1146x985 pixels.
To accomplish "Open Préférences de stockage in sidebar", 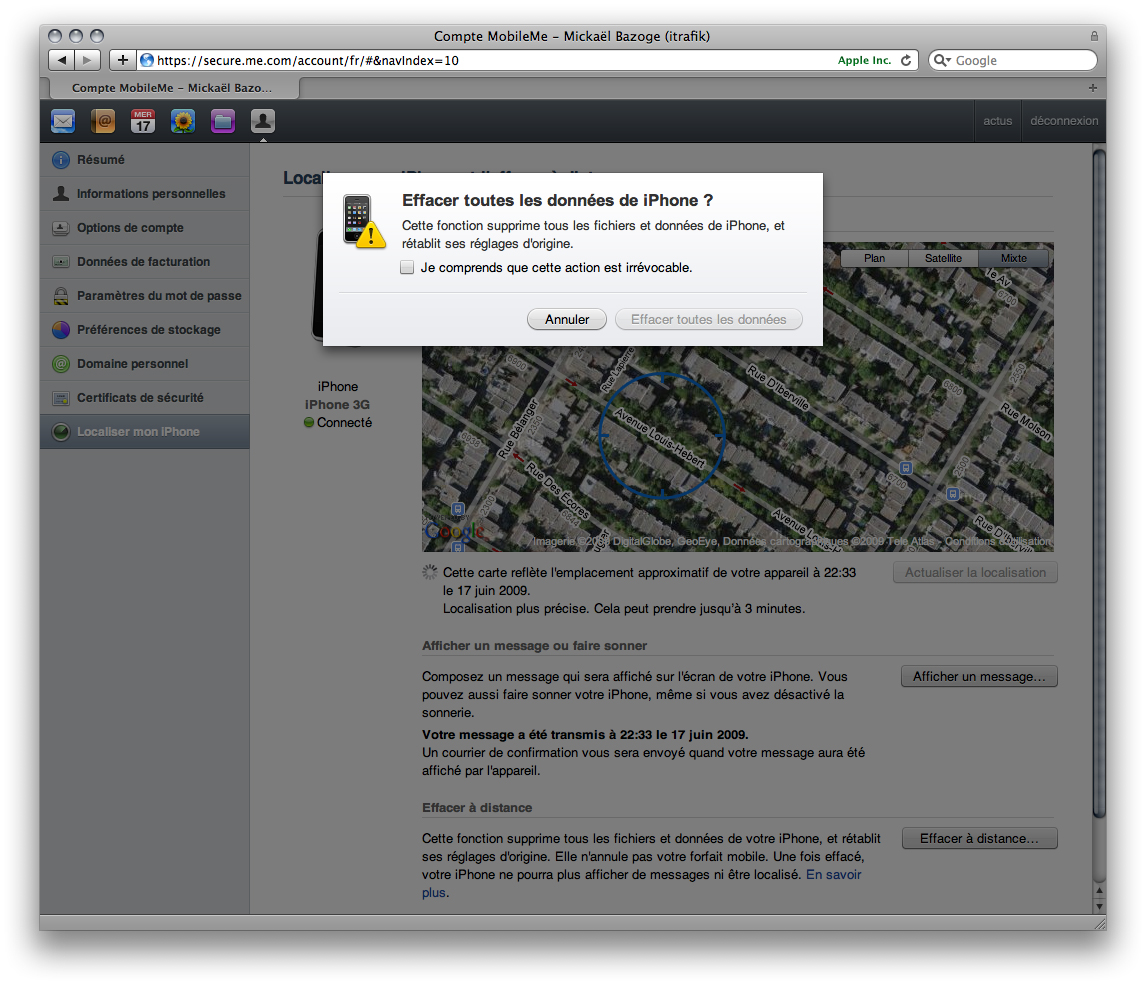I will click(x=145, y=330).
